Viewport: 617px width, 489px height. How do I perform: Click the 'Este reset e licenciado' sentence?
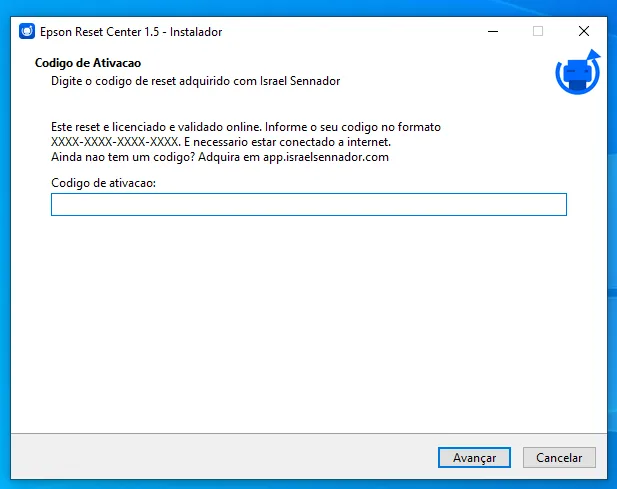click(156, 127)
